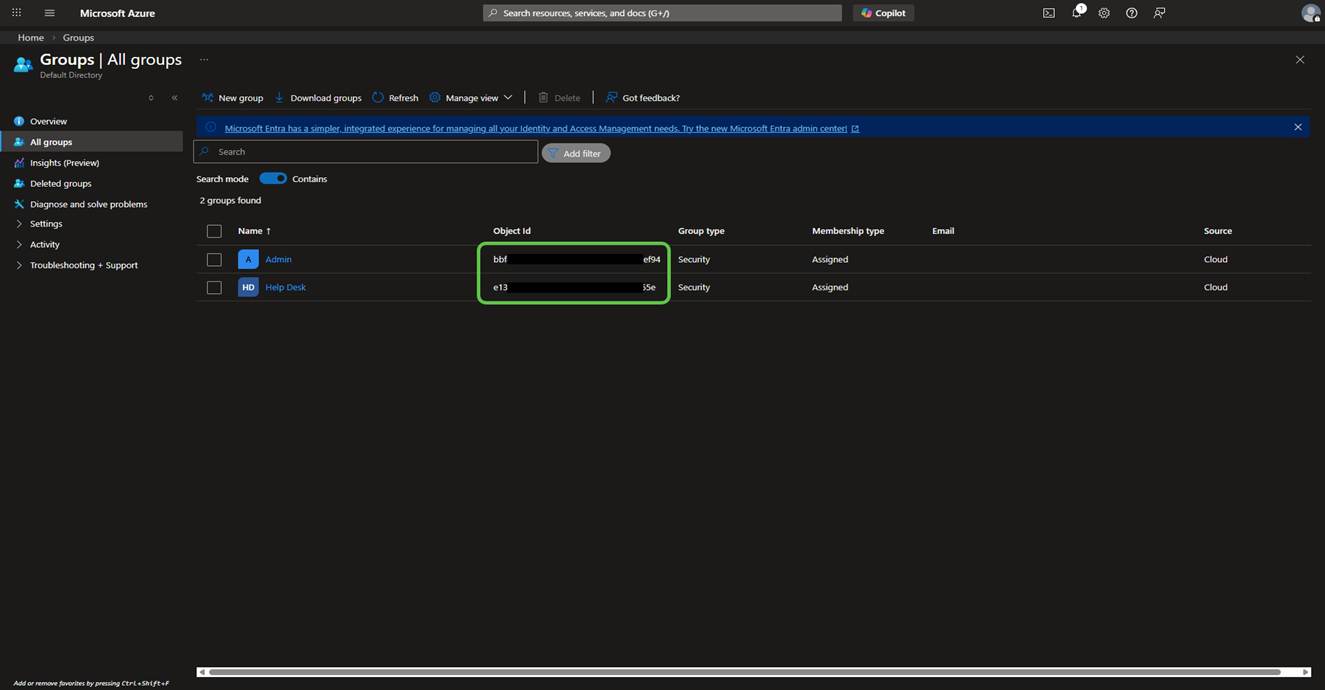Screen dimensions: 1325x690
Task: Click the New group button
Action: [232, 98]
